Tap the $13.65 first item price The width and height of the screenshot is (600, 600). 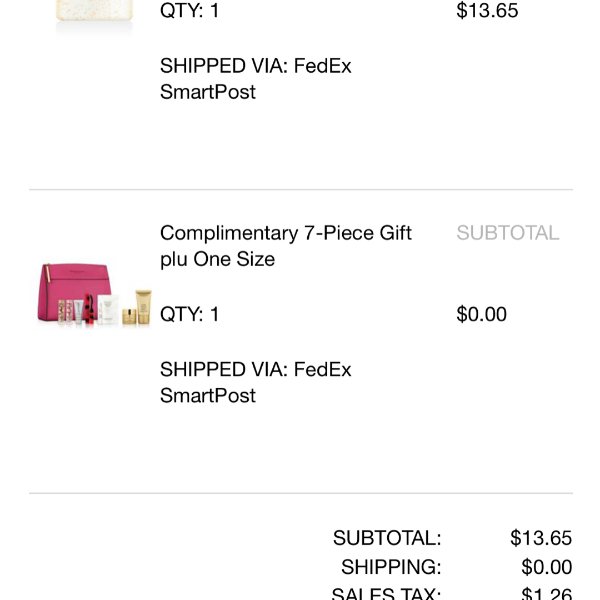pyautogui.click(x=487, y=10)
